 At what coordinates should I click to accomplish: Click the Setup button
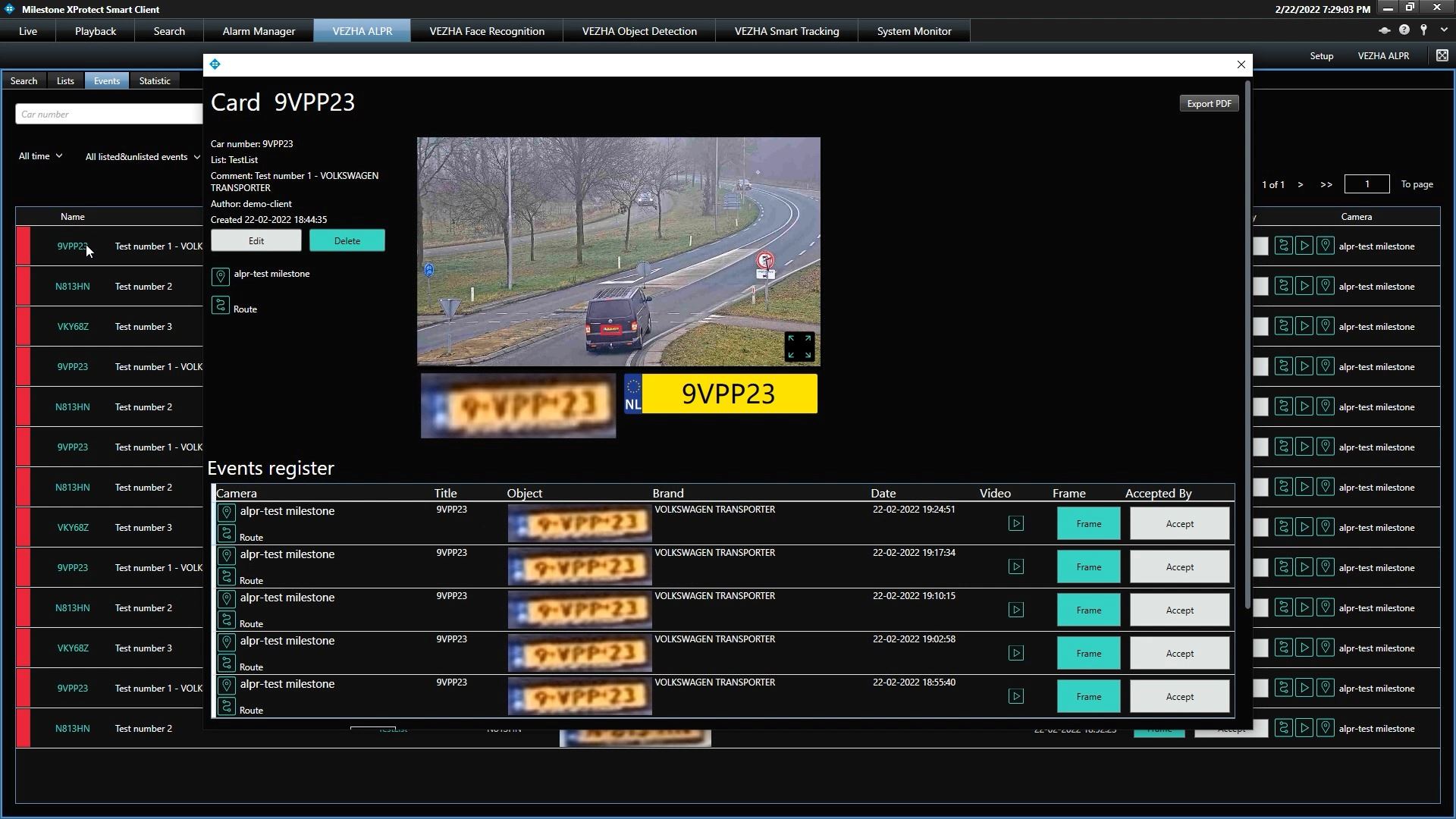point(1321,55)
